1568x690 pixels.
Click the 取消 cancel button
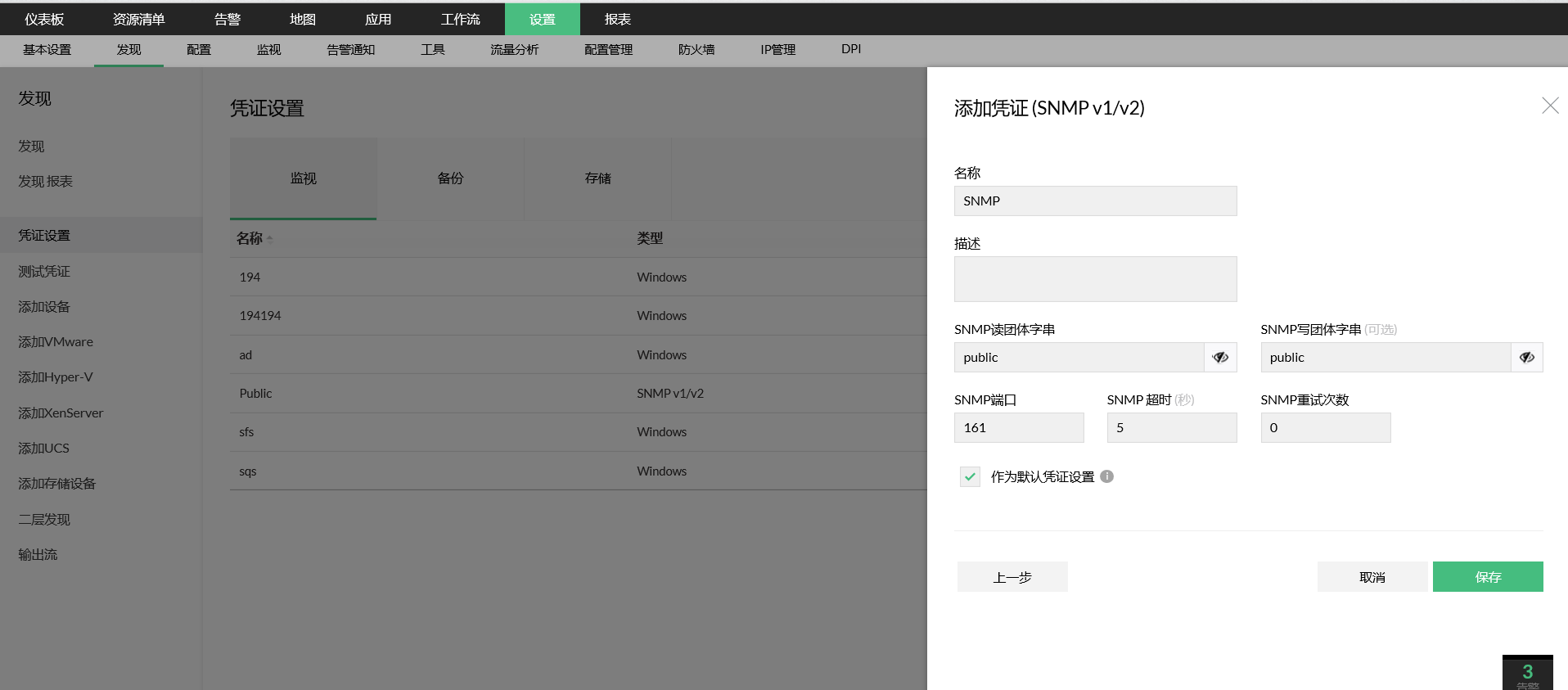pos(1372,577)
